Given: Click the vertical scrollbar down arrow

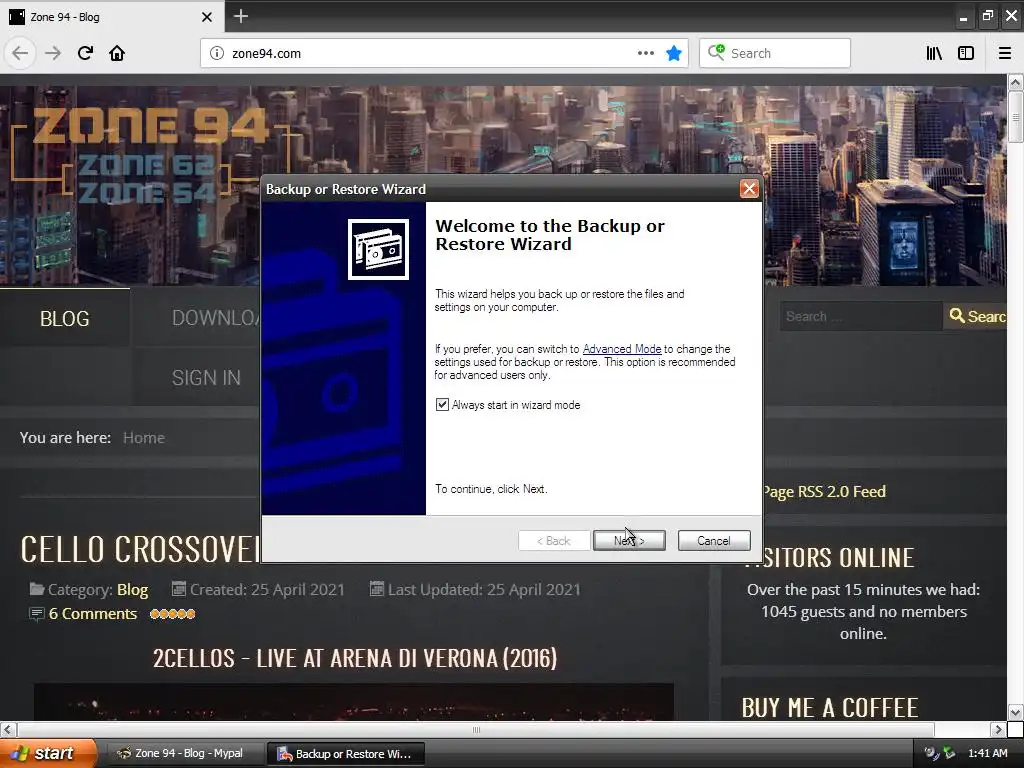Looking at the screenshot, I should pyautogui.click(x=1015, y=712).
